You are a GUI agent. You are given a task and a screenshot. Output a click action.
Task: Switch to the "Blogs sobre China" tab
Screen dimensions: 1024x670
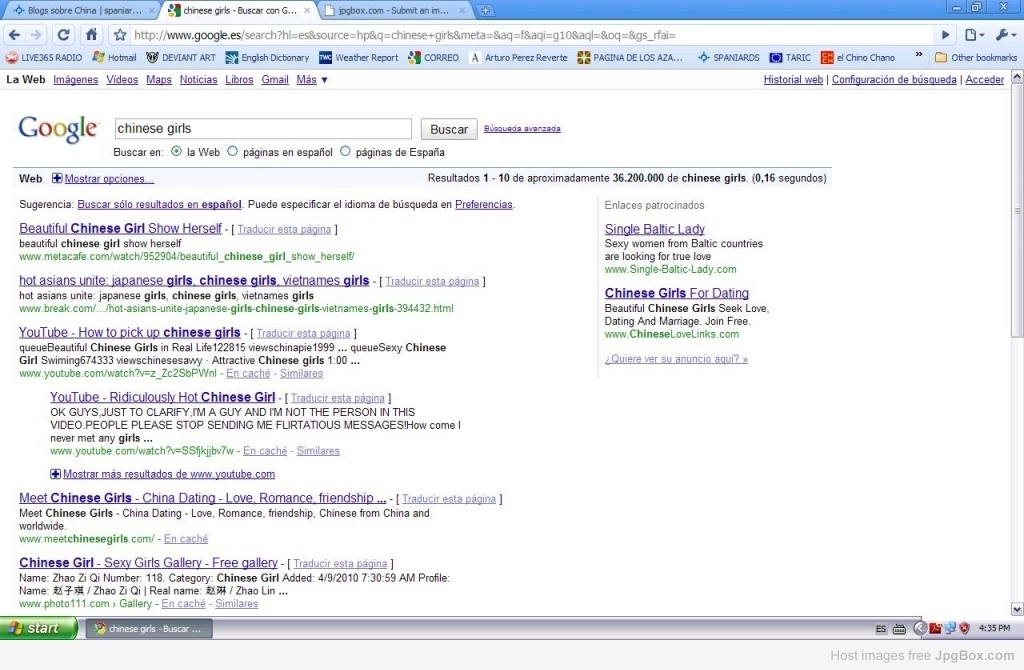click(78, 11)
